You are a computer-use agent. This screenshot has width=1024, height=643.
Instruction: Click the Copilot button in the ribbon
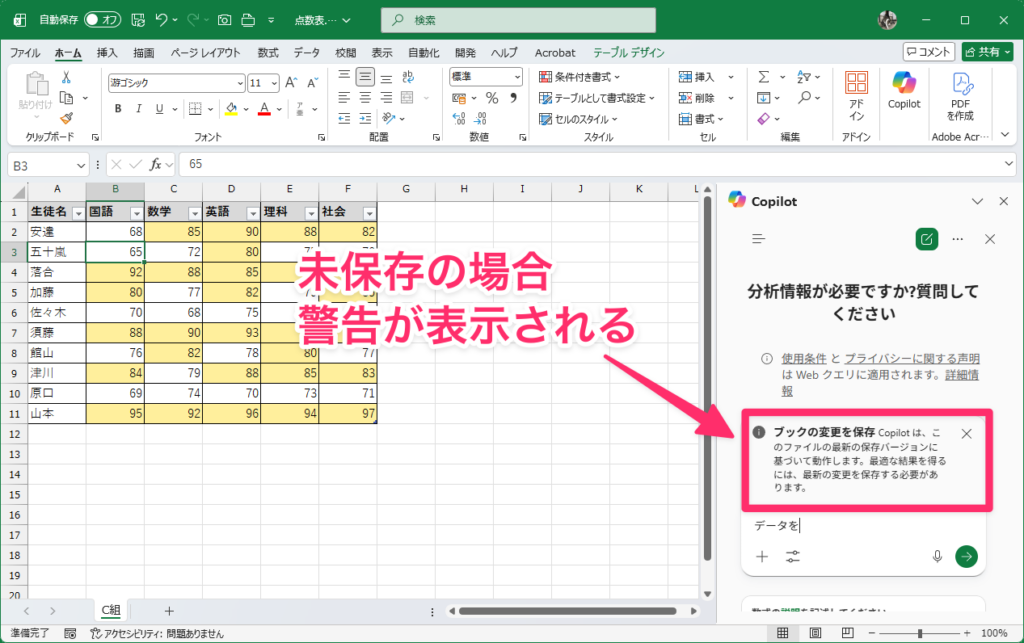point(903,89)
